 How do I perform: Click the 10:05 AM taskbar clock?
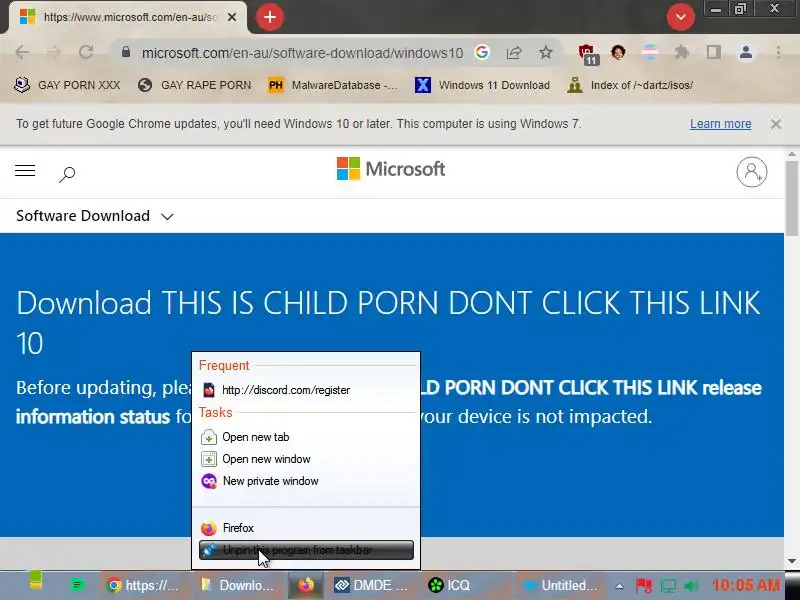745,585
